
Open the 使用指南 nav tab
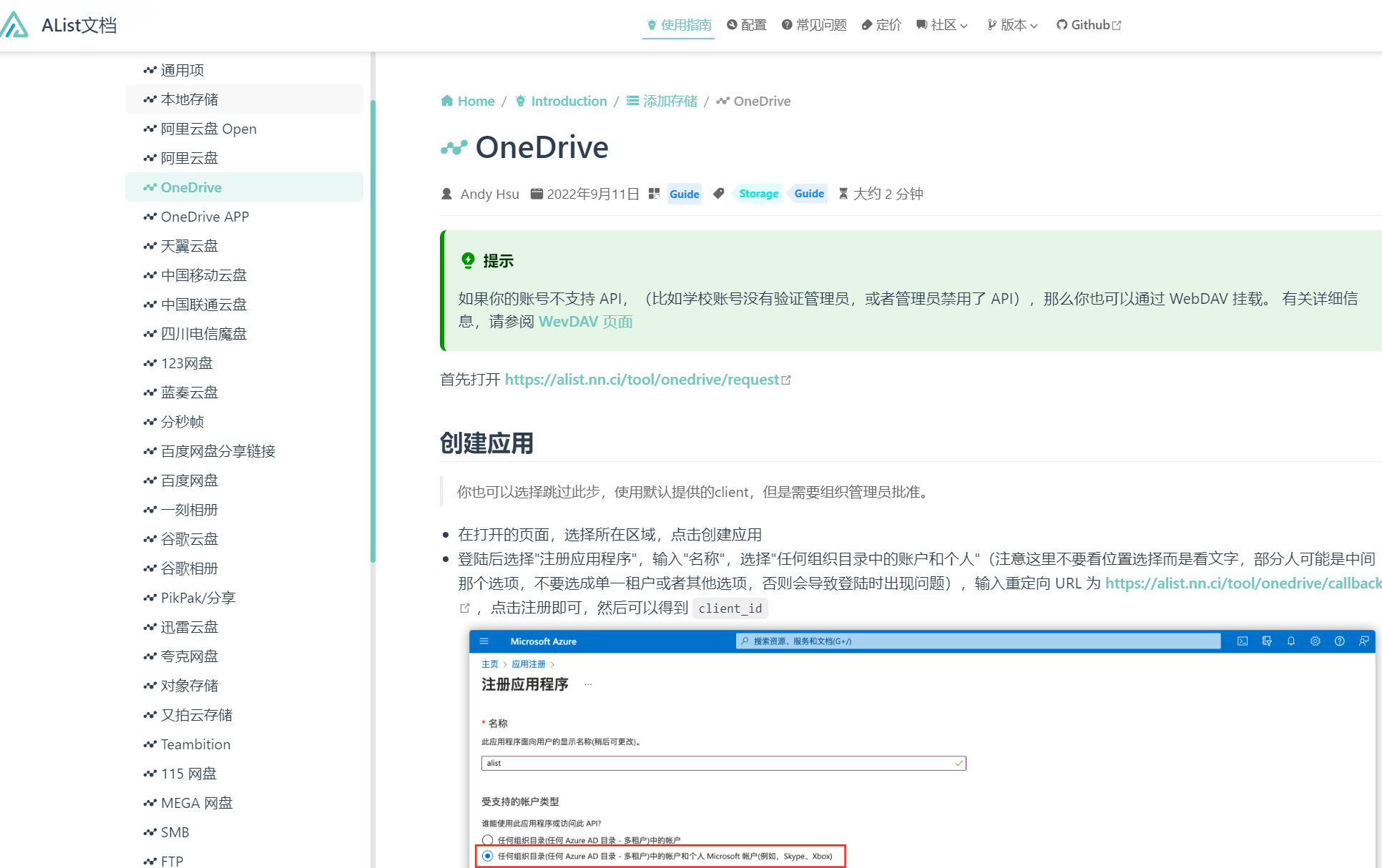tap(678, 25)
